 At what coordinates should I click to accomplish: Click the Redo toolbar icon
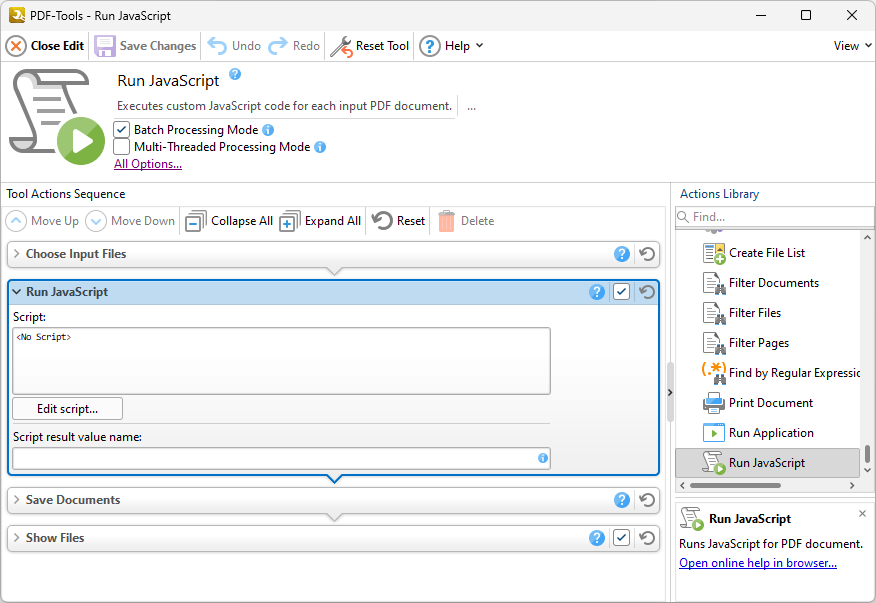pyautogui.click(x=278, y=46)
